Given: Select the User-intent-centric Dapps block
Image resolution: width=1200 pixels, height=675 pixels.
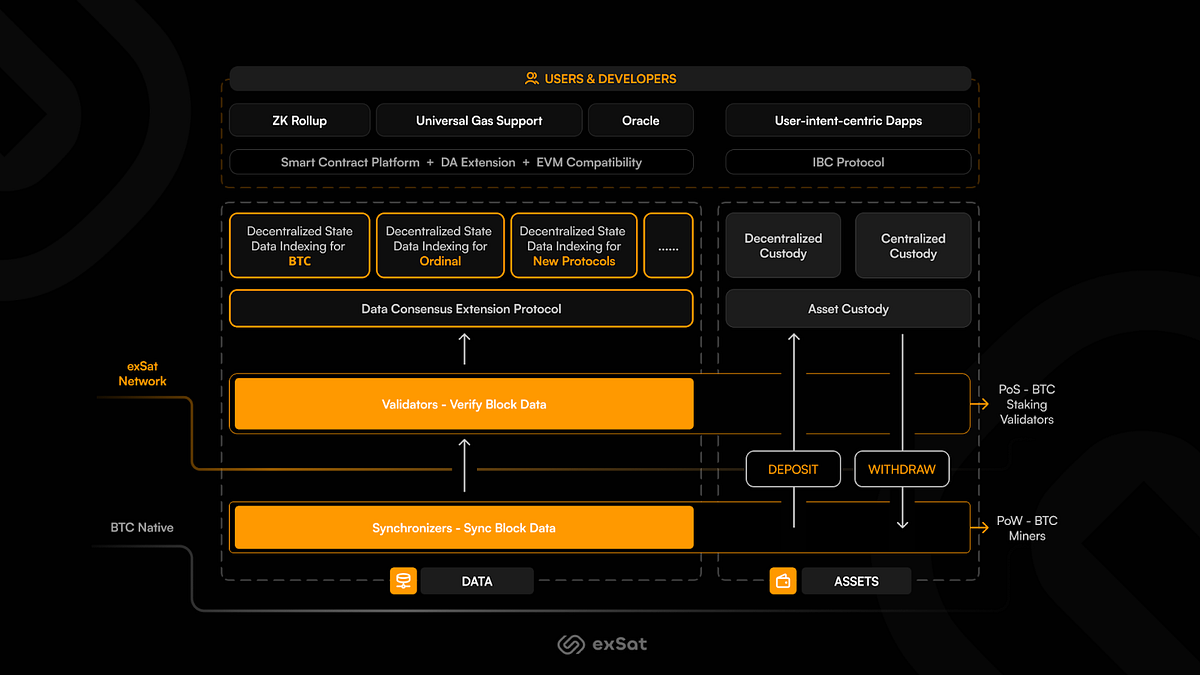Looking at the screenshot, I should pos(847,119).
